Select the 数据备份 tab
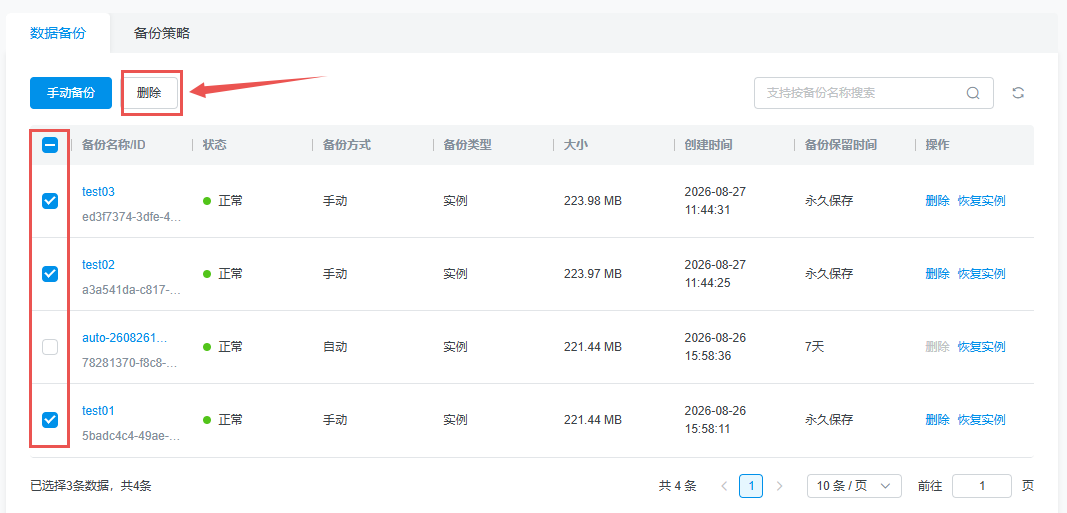 (x=59, y=33)
